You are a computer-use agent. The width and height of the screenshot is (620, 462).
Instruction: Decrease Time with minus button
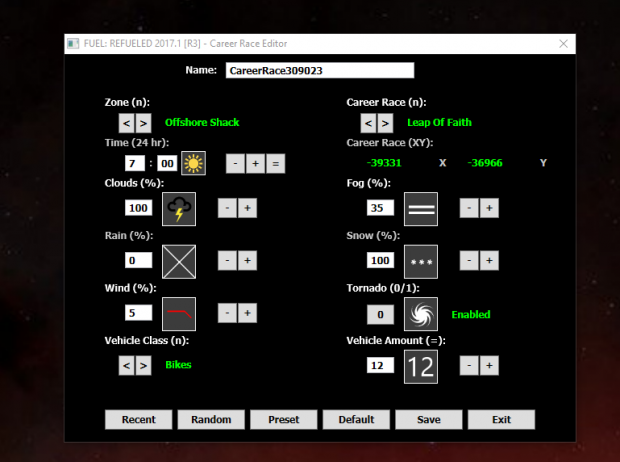(x=235, y=163)
